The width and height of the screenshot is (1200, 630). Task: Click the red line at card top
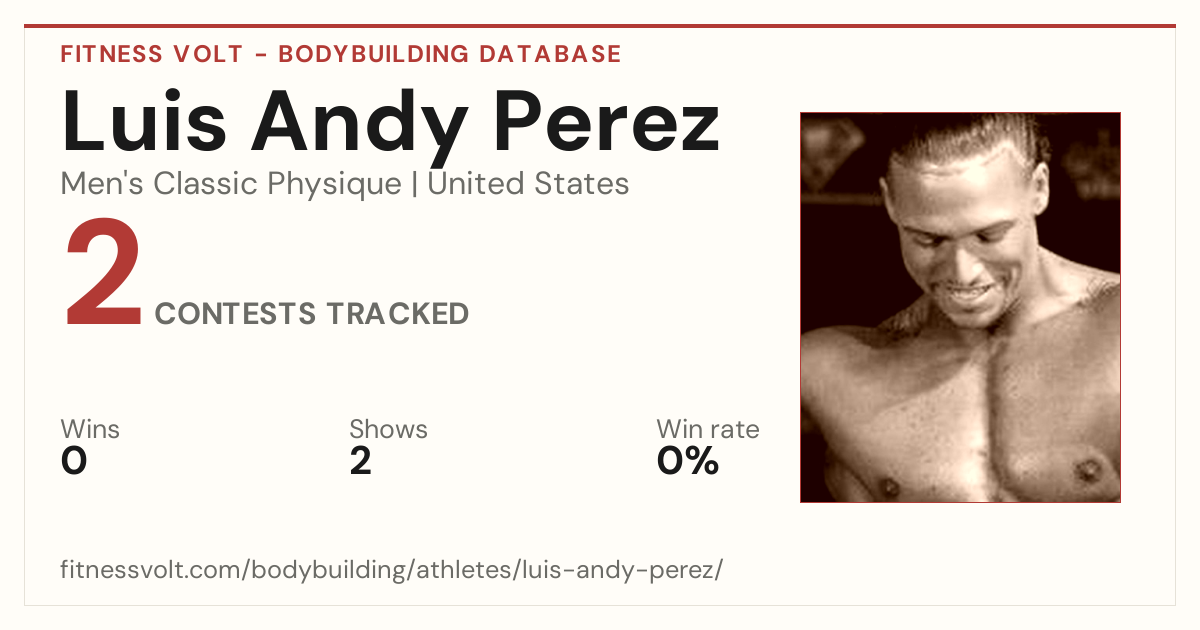(600, 26)
